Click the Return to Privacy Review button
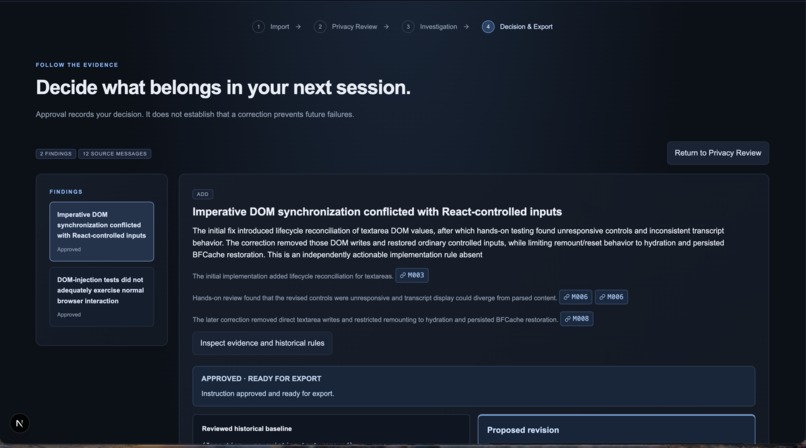806x448 pixels. [x=718, y=153]
